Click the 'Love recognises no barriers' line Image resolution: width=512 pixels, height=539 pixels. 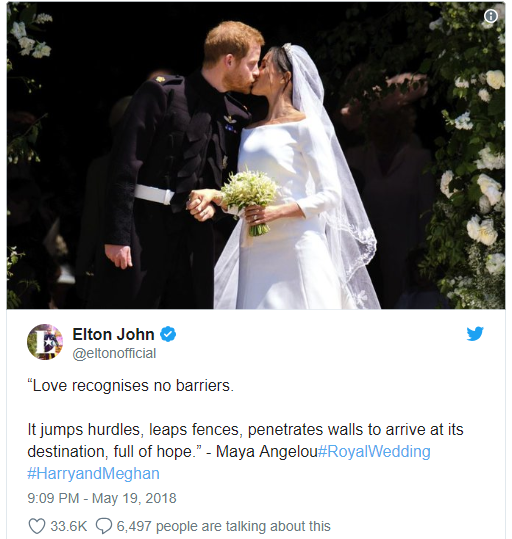pos(130,385)
